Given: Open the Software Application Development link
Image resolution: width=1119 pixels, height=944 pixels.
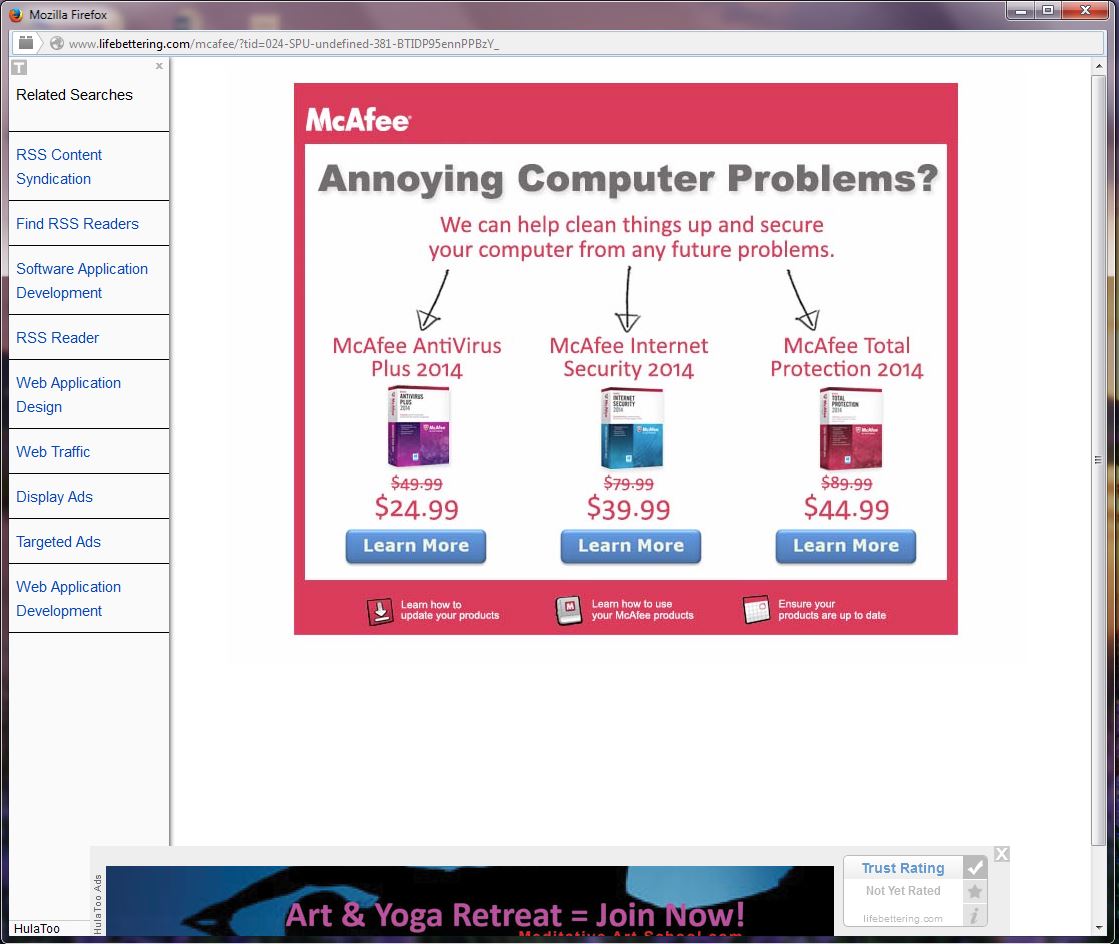Looking at the screenshot, I should pos(82,281).
